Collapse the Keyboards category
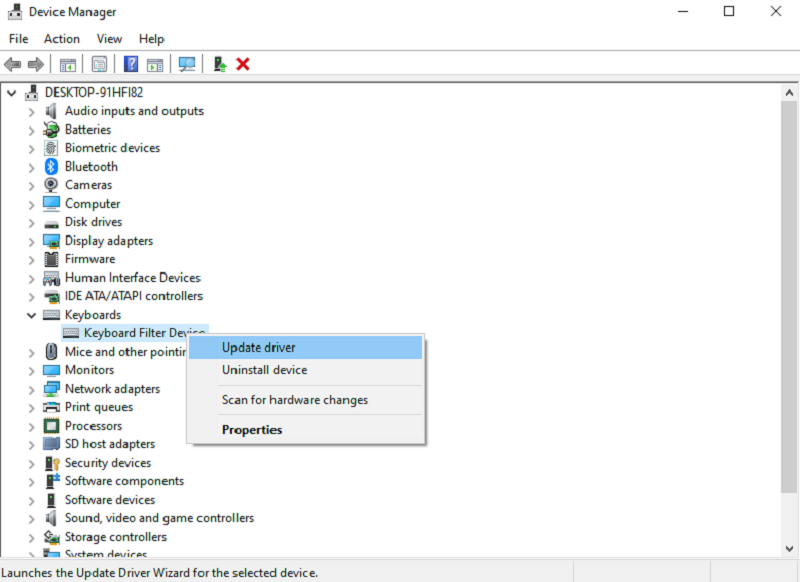Viewport: 800px width, 582px height. 31,315
